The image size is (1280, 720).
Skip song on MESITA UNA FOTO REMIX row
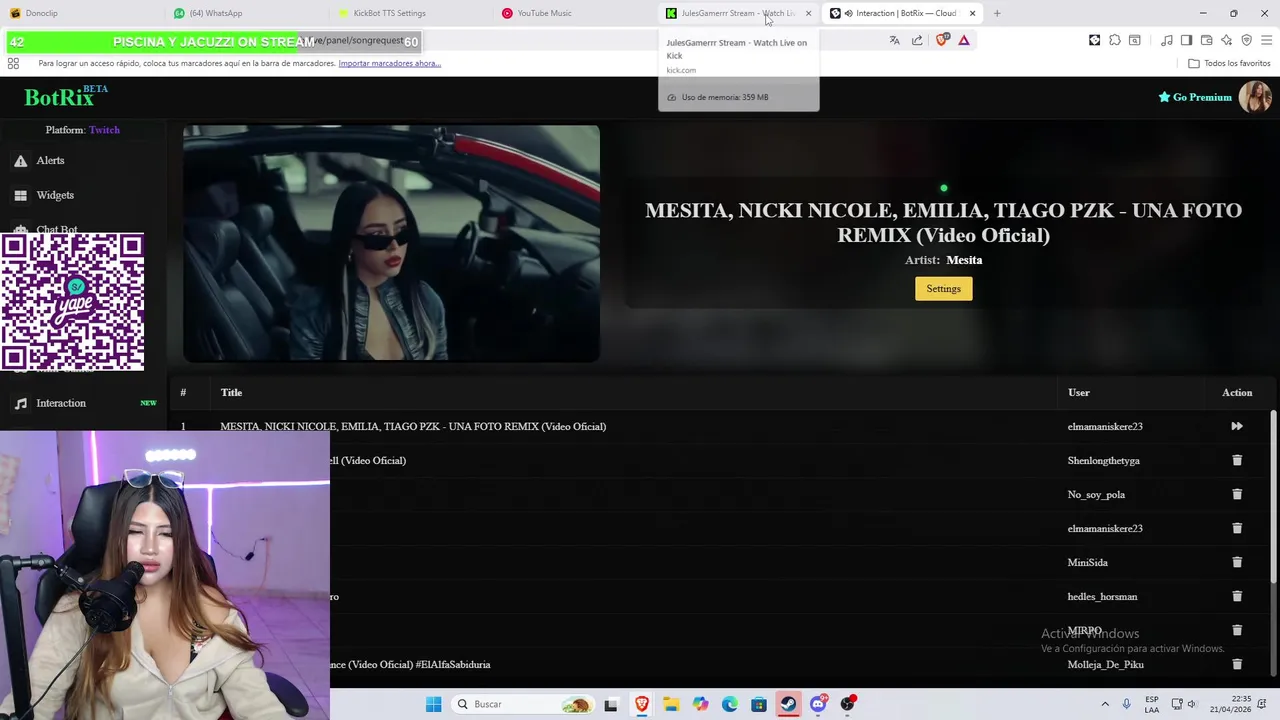(1237, 426)
